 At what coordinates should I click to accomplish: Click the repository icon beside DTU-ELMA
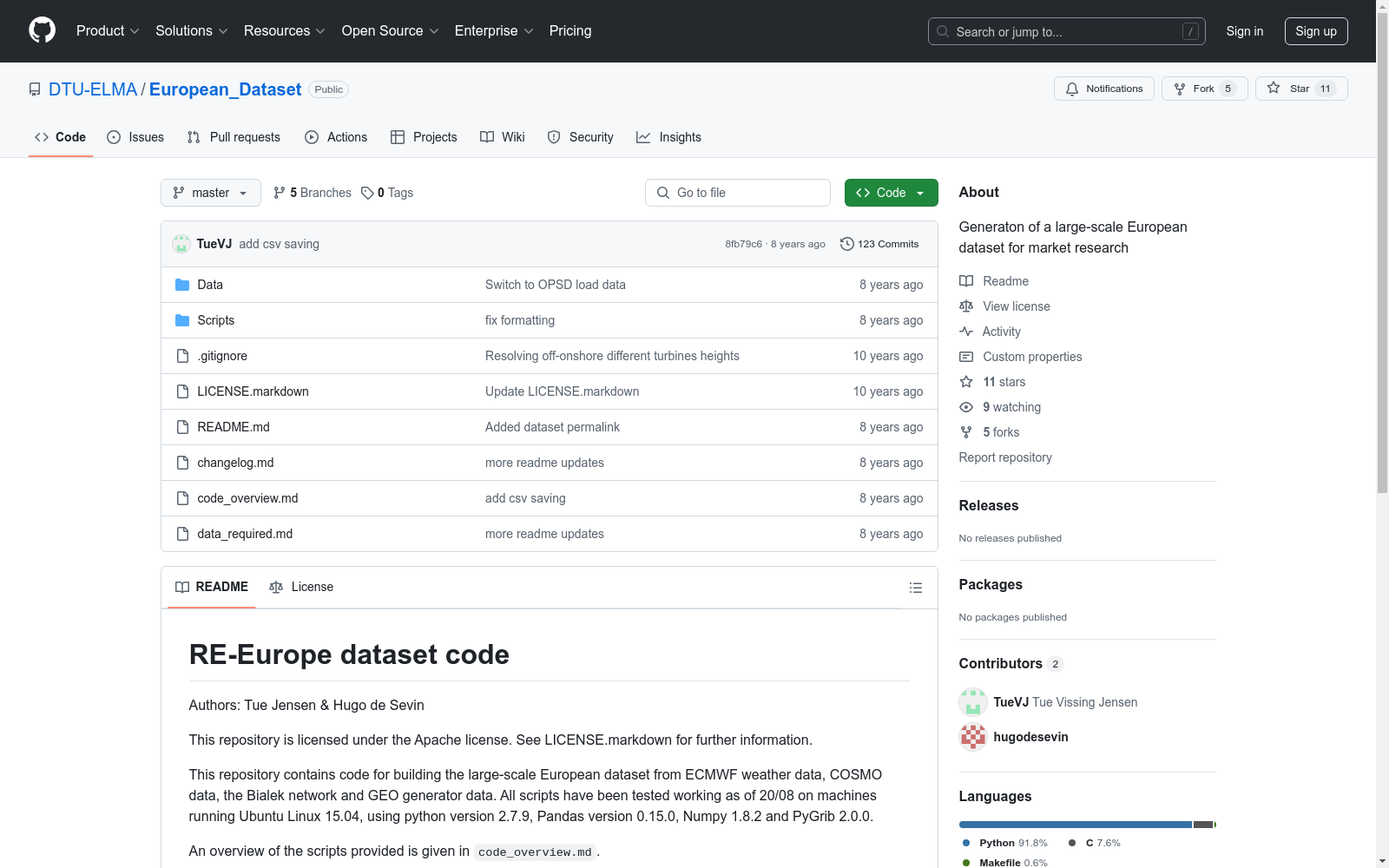(35, 89)
